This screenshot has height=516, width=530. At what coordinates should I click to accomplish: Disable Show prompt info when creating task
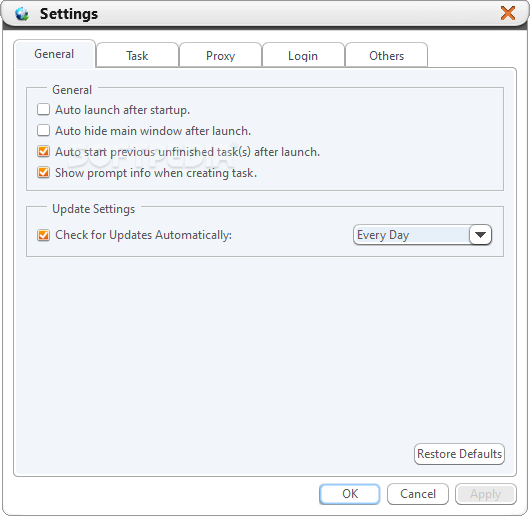[44, 172]
